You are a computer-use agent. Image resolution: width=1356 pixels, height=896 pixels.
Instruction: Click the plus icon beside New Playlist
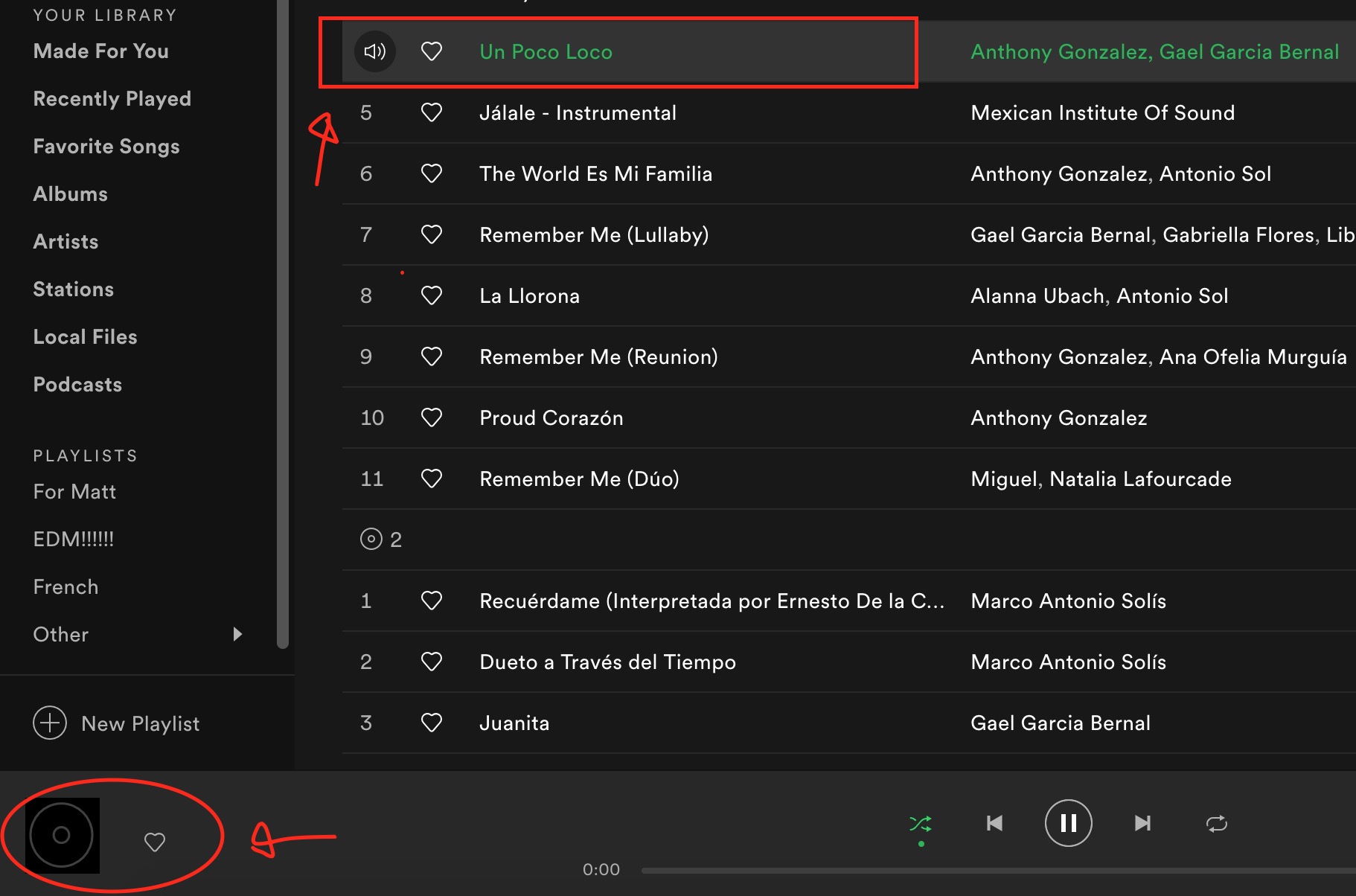[49, 723]
